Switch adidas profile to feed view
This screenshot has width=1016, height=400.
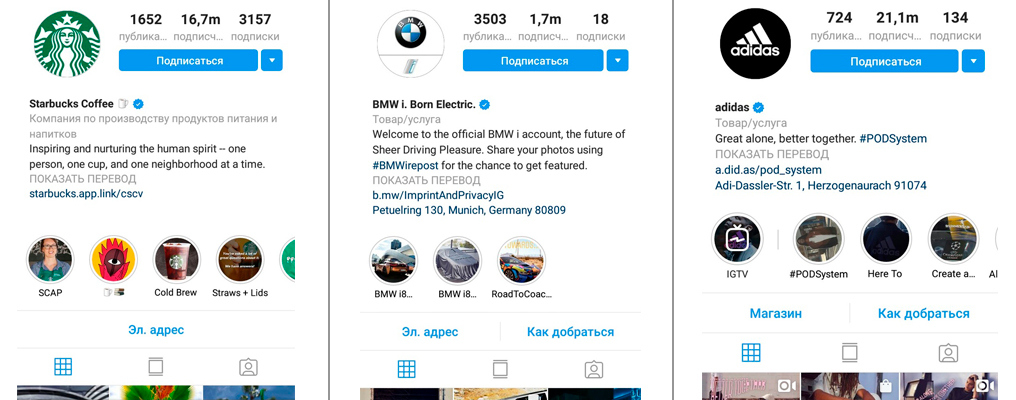849,353
